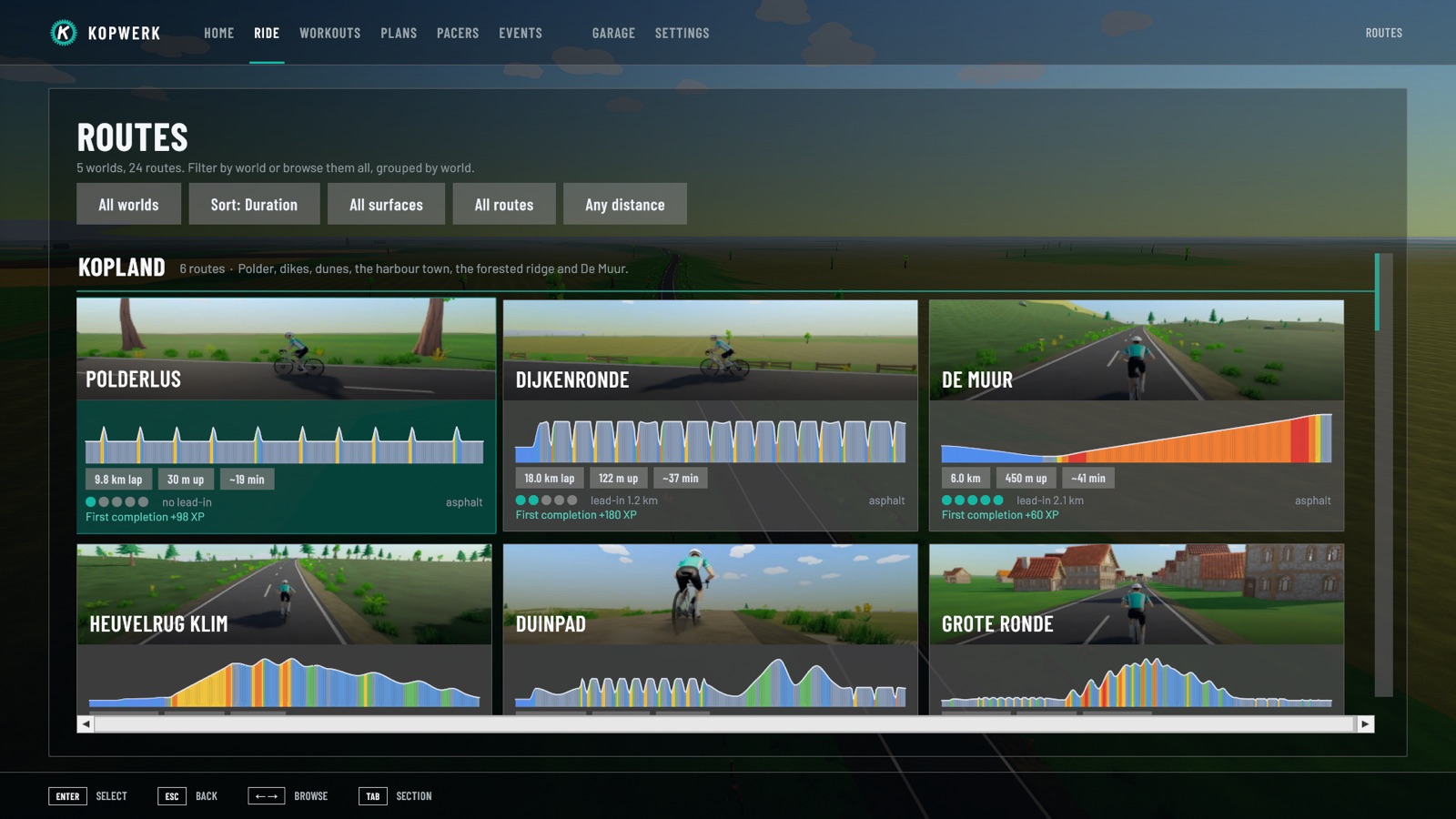The width and height of the screenshot is (1456, 819).
Task: Select the Grote Ronde route thumbnail
Action: [x=1136, y=594]
